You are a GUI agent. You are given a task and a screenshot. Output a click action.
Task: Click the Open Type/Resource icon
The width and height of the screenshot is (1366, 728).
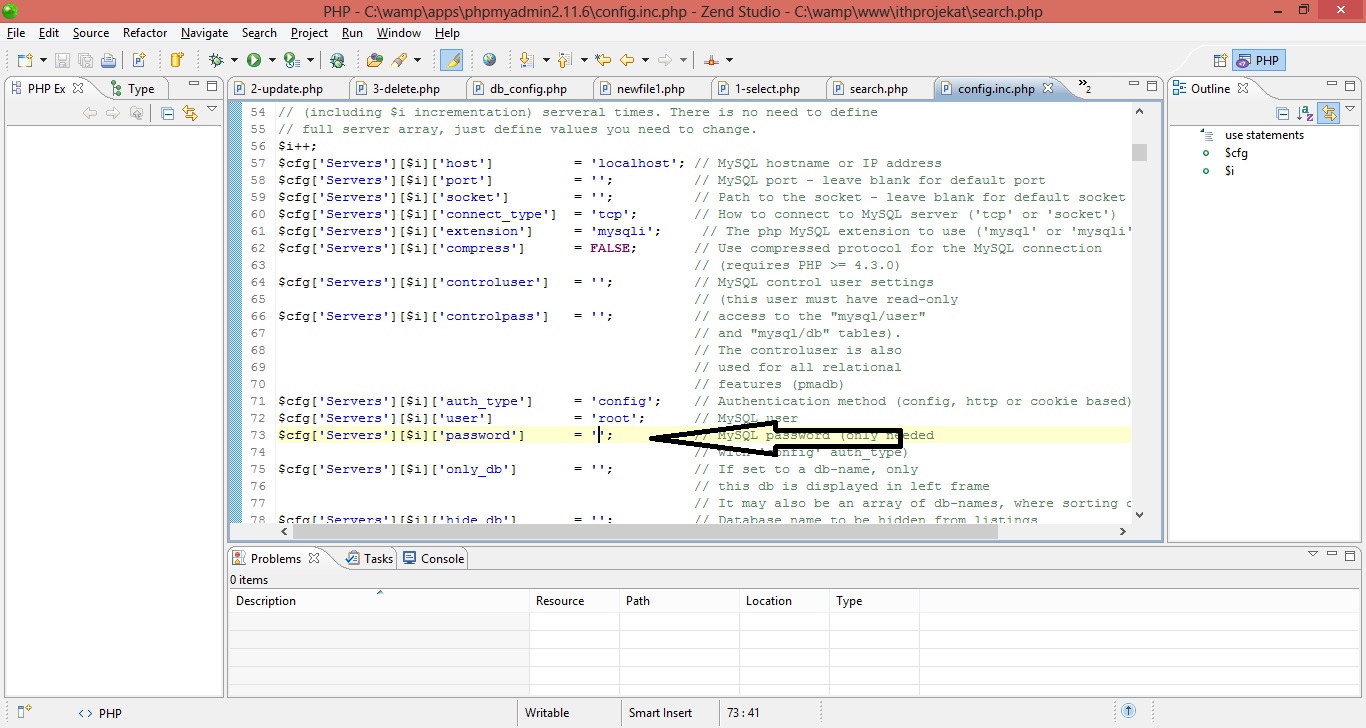[x=375, y=60]
